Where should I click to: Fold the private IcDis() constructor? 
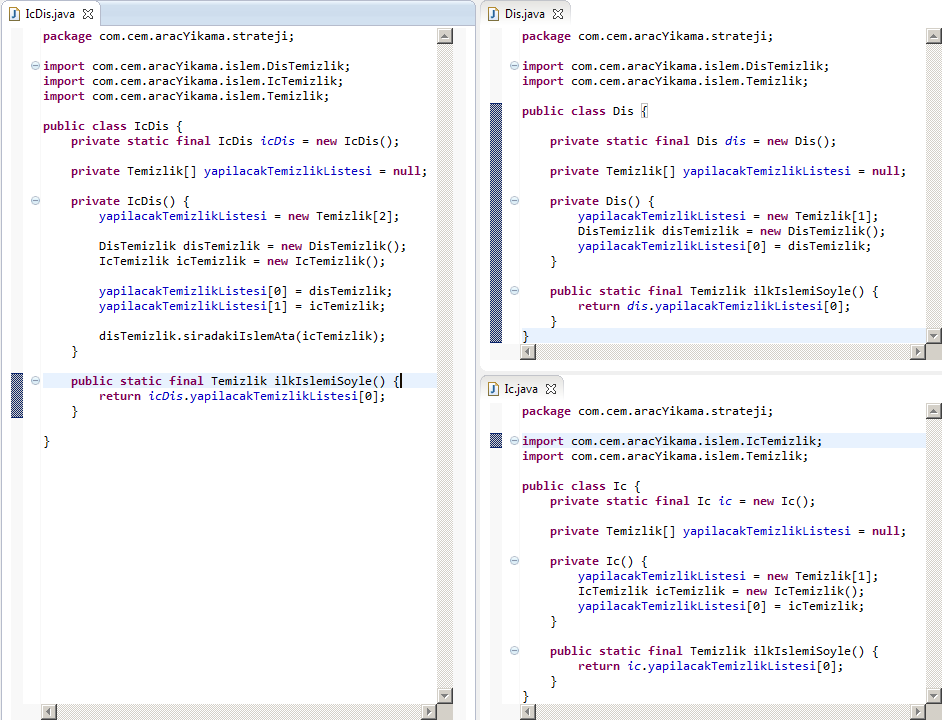coord(36,201)
